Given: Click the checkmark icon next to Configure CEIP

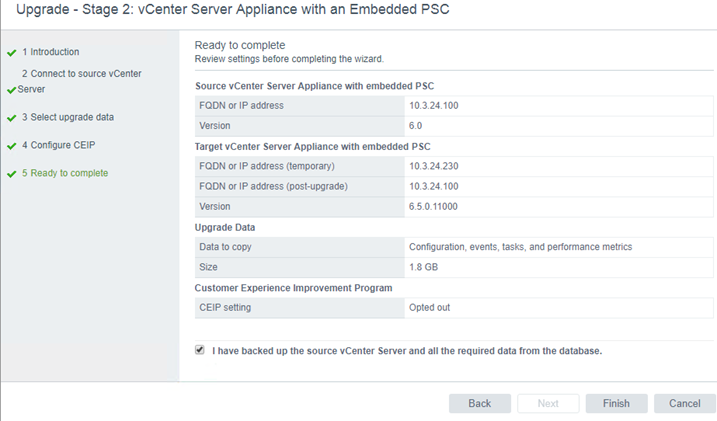Looking at the screenshot, I should (x=12, y=146).
